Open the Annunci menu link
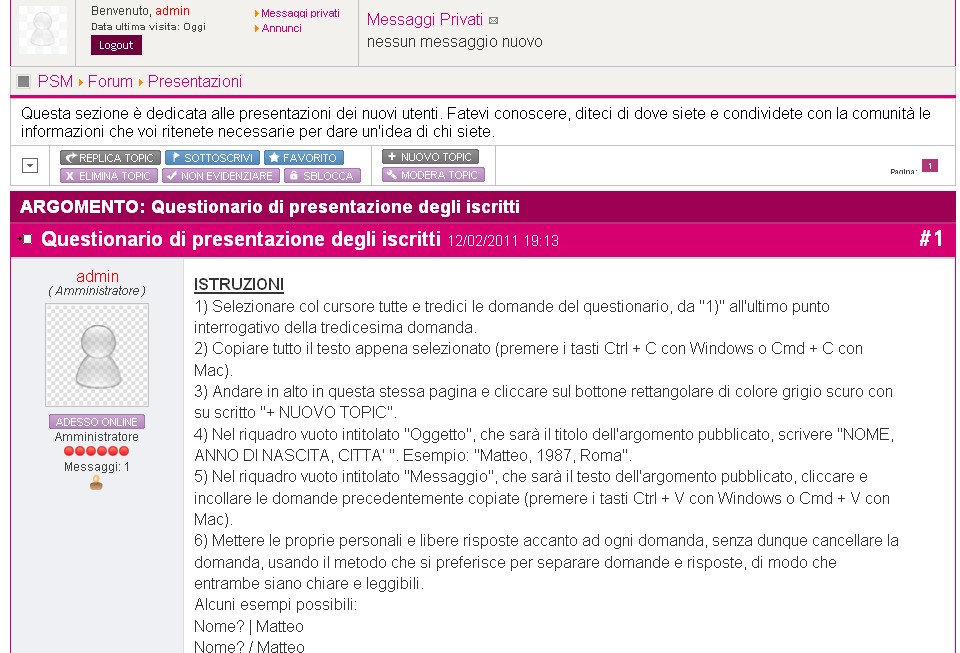The image size is (960, 653). (281, 28)
